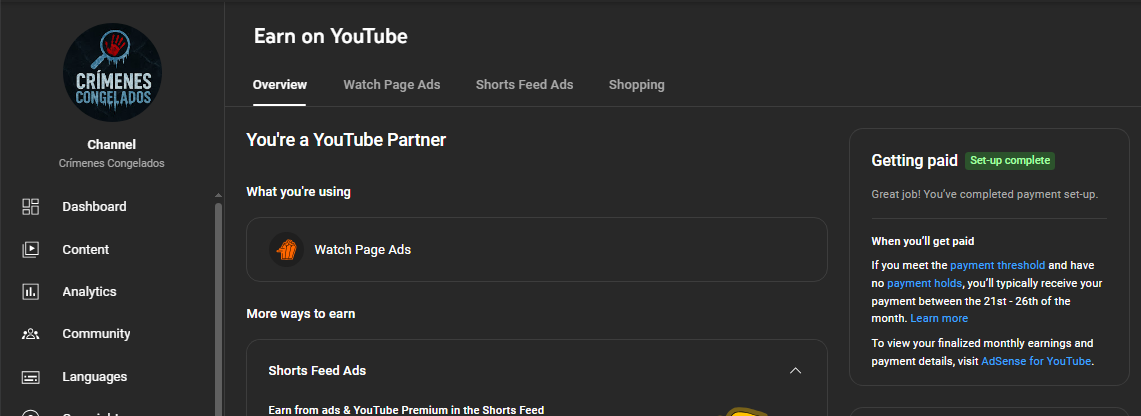Click the Content play-stack icon
The image size is (1141, 416).
tap(31, 249)
